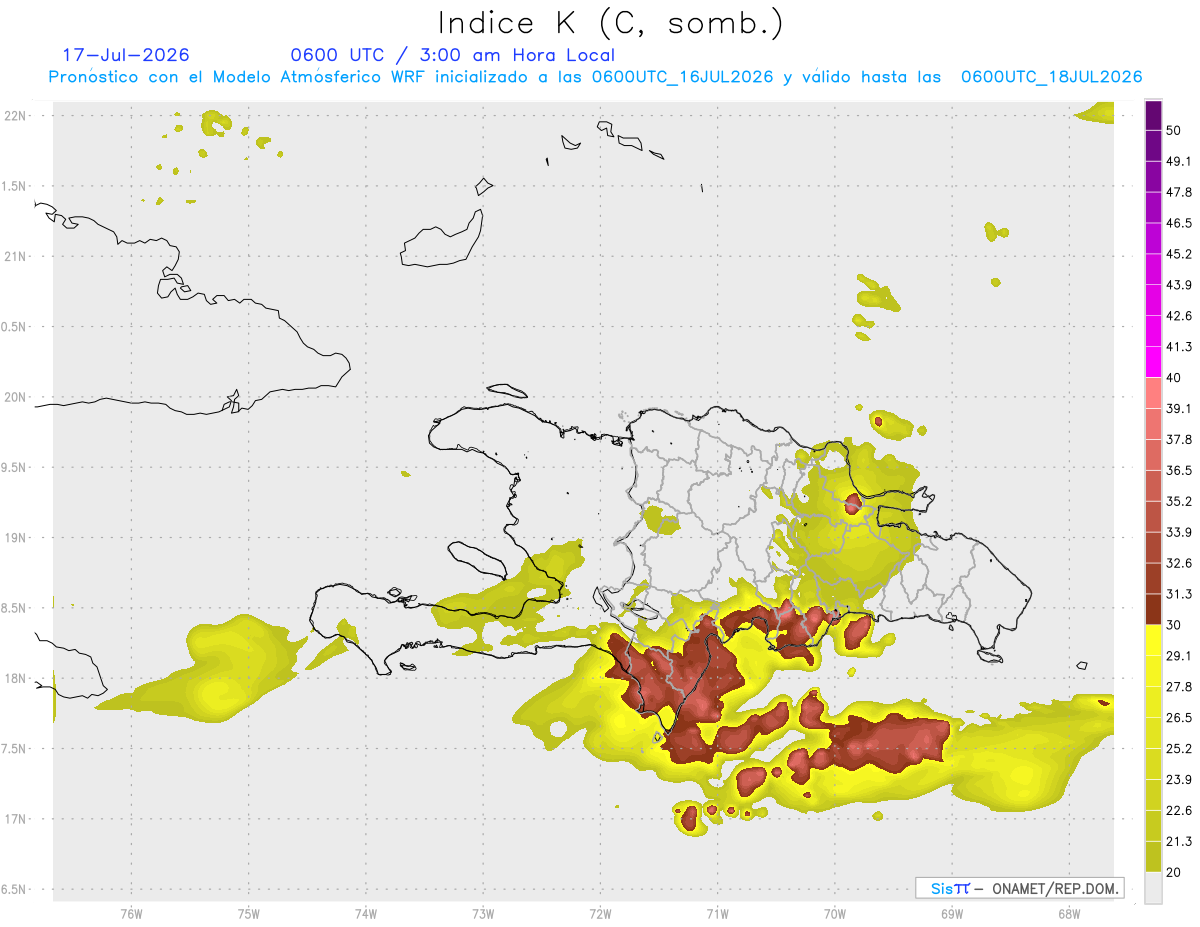Click legend value '26.5'
This screenshot has width=1200, height=927.
[x=1179, y=718]
